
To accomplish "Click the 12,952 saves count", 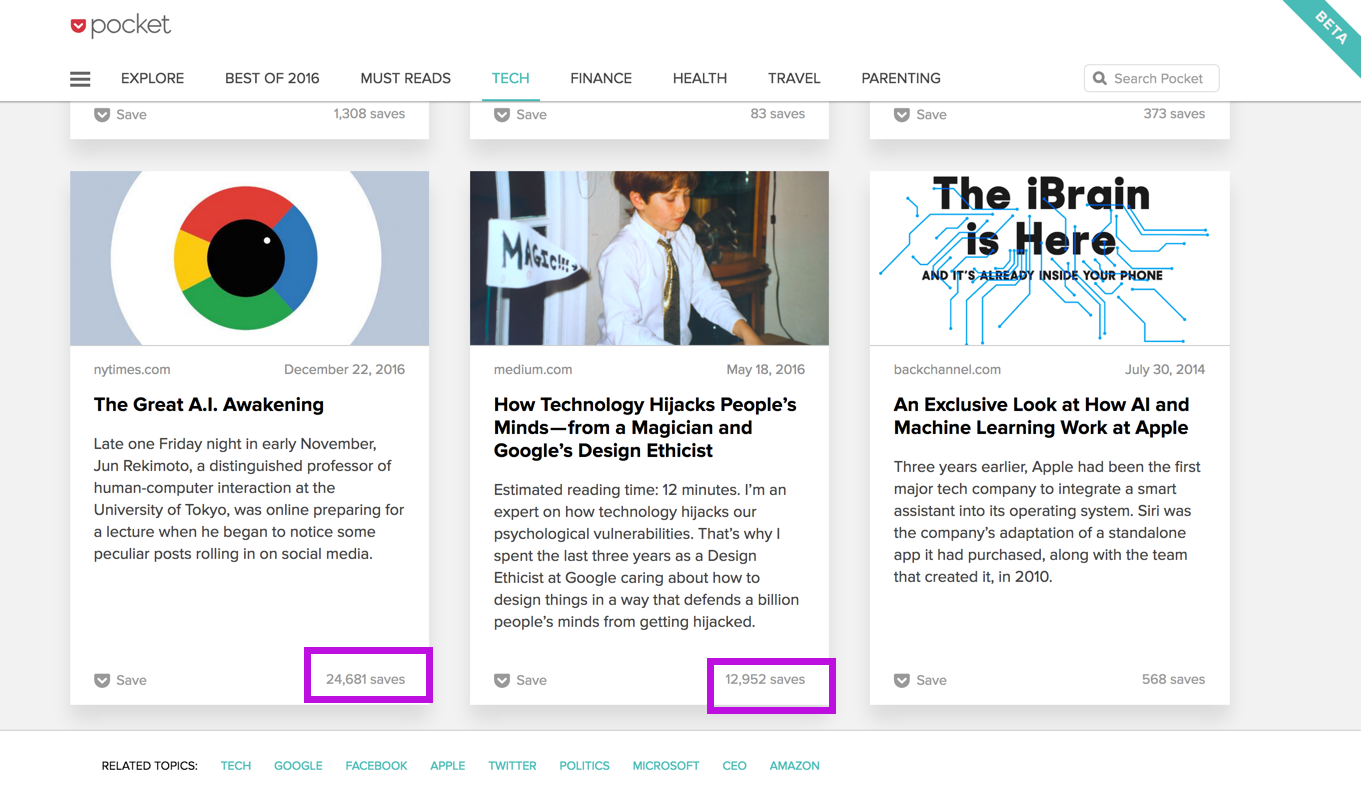I will (x=765, y=679).
